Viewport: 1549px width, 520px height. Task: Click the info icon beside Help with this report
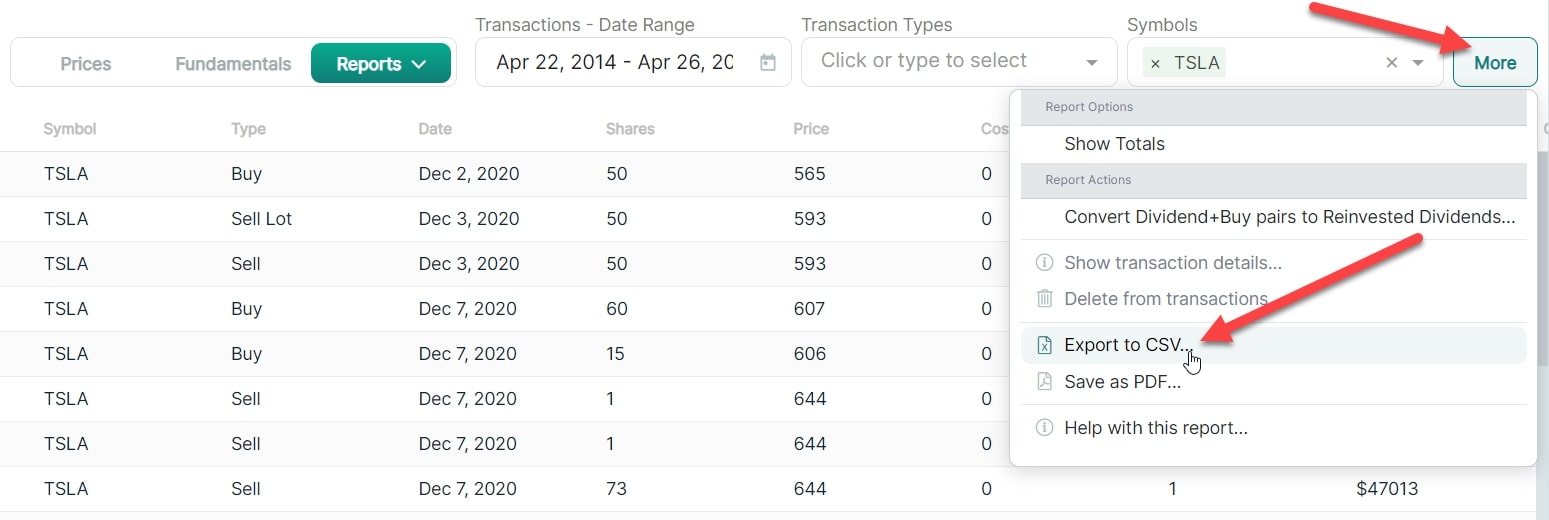click(x=1044, y=427)
